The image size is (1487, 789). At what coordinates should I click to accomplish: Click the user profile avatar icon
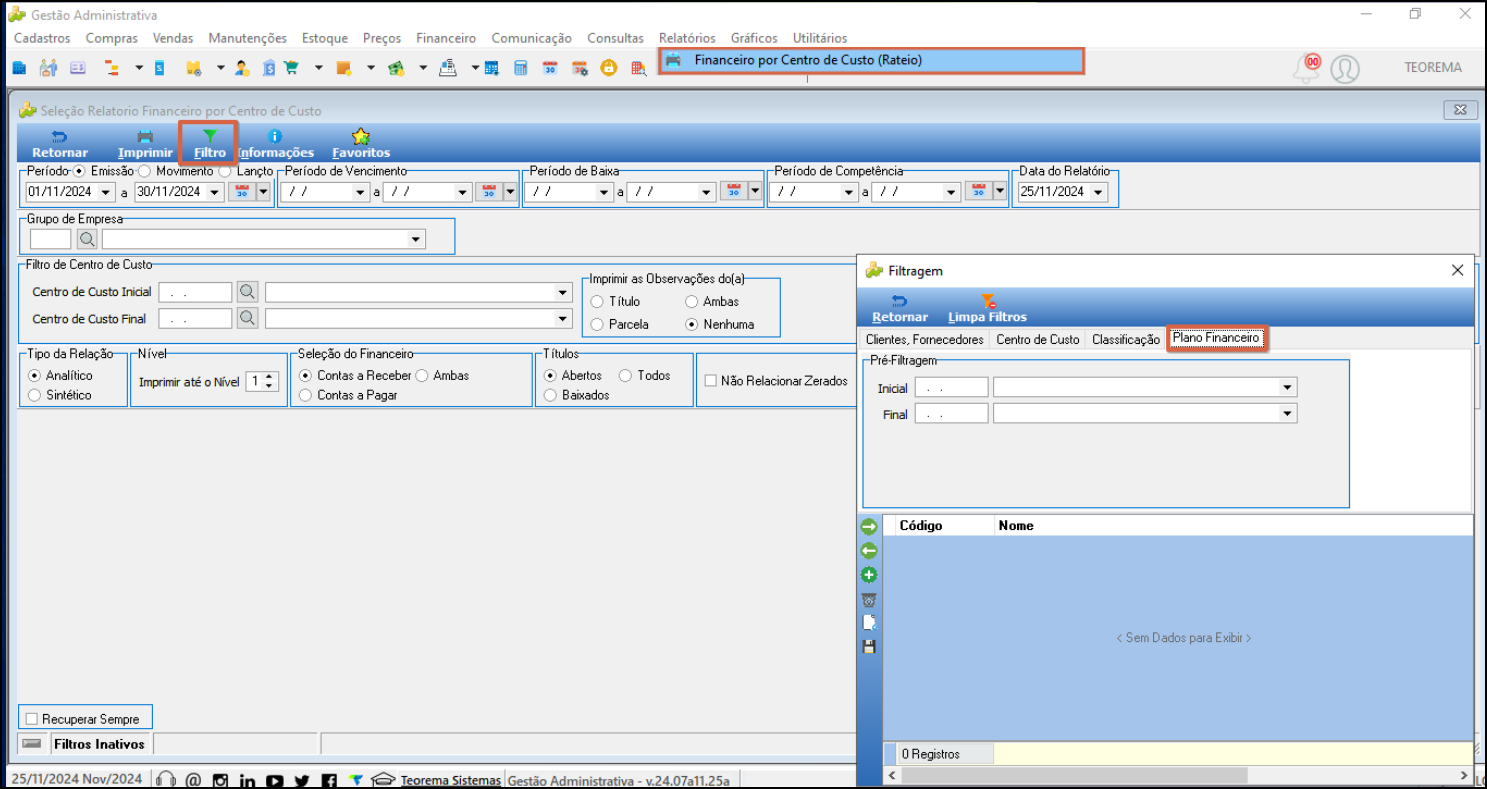[x=1346, y=68]
